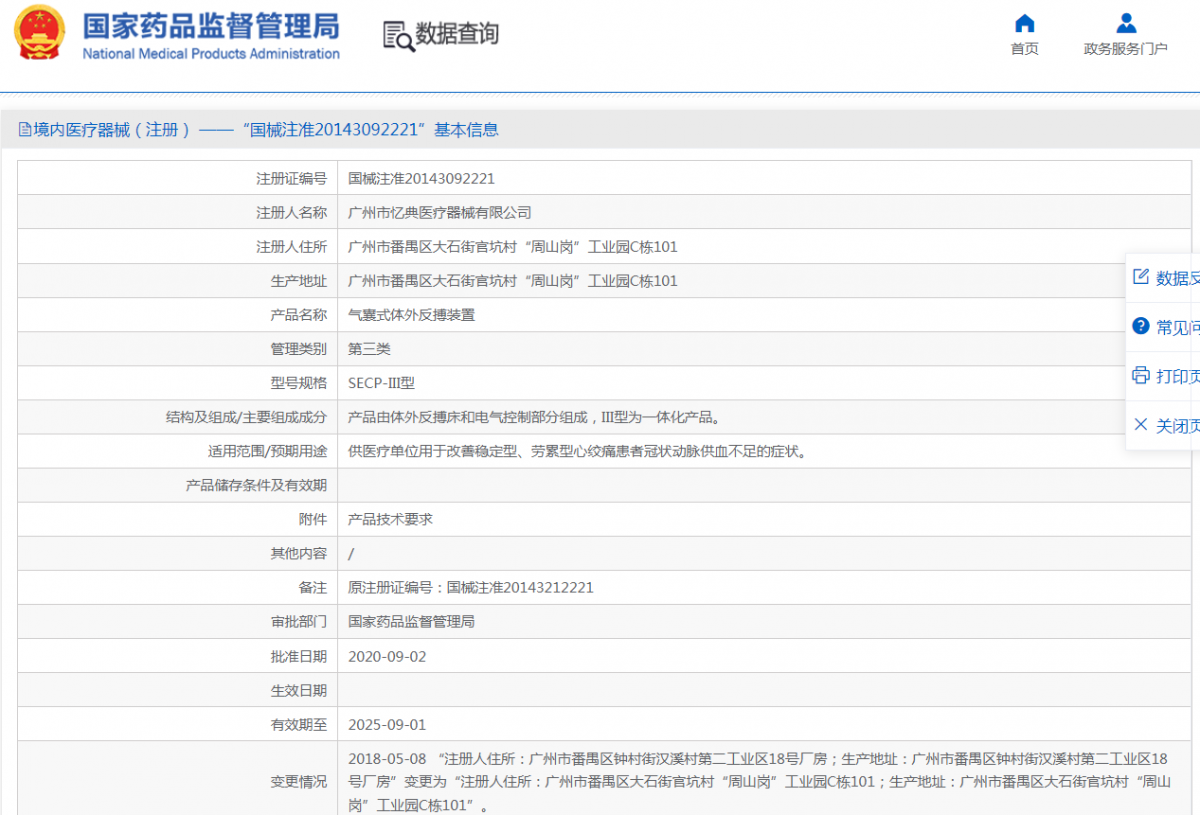Image resolution: width=1200 pixels, height=815 pixels.
Task: Click the 注册证编号 row label
Action: (x=291, y=179)
